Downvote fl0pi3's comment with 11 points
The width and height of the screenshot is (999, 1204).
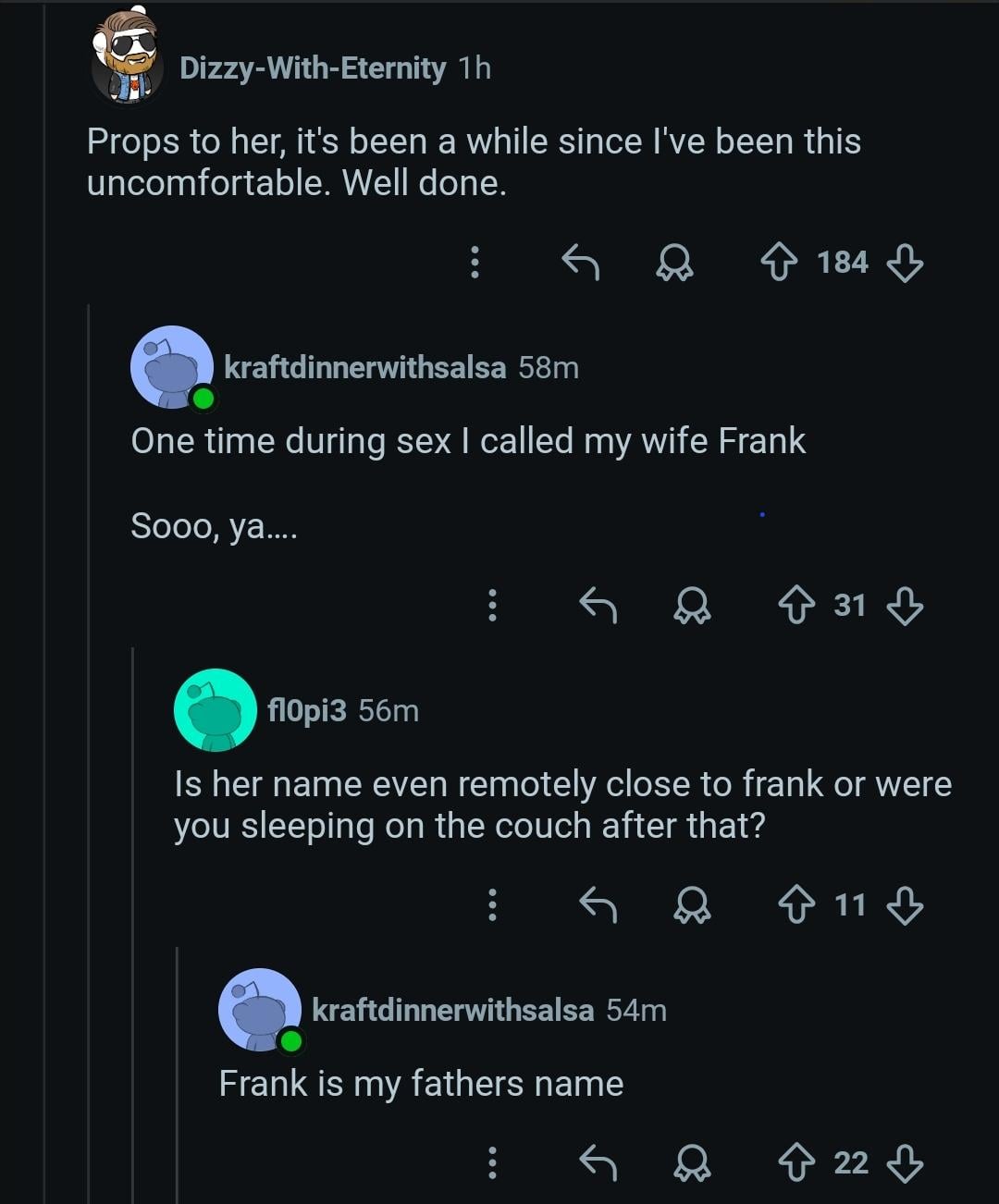coord(904,904)
